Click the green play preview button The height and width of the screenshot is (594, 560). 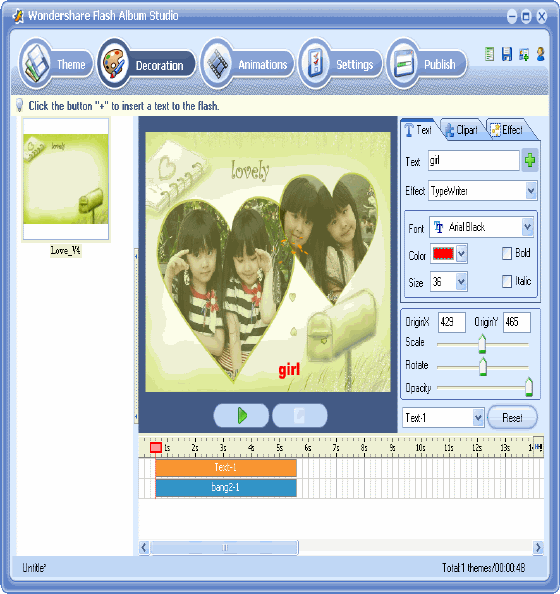click(241, 416)
